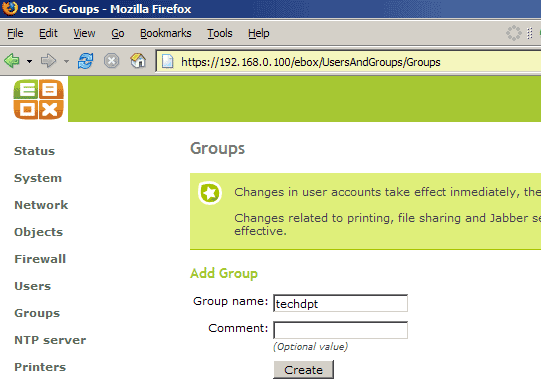
Task: Click the Comment input field
Action: point(341,330)
